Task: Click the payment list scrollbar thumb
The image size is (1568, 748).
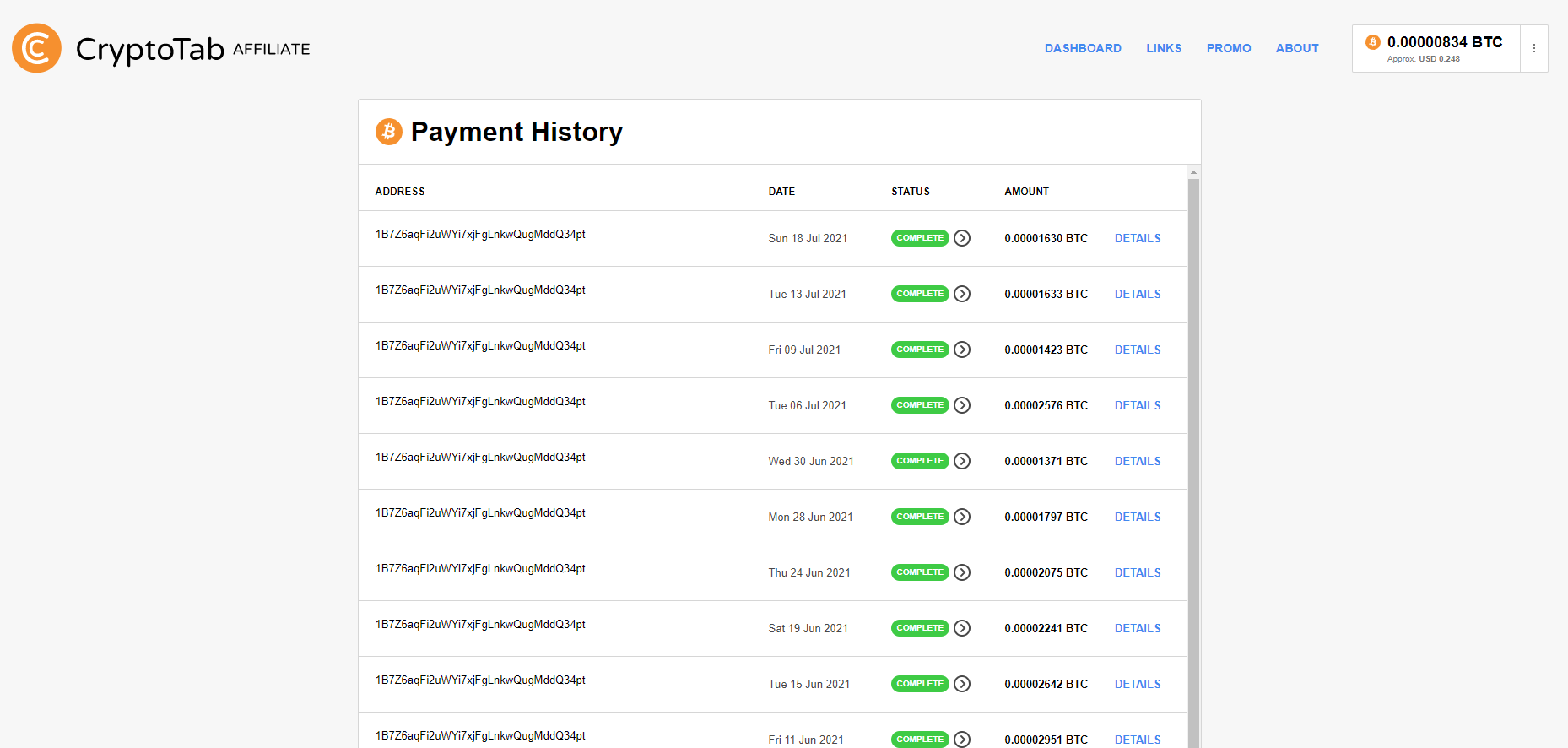Action: click(x=1193, y=463)
